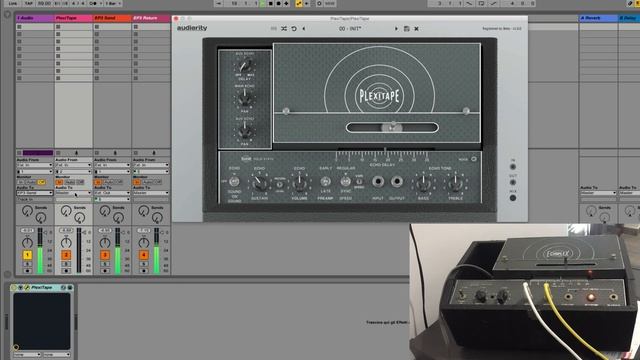
Task: Toggle the Noise switch on PlexiTape
Action: point(474,159)
